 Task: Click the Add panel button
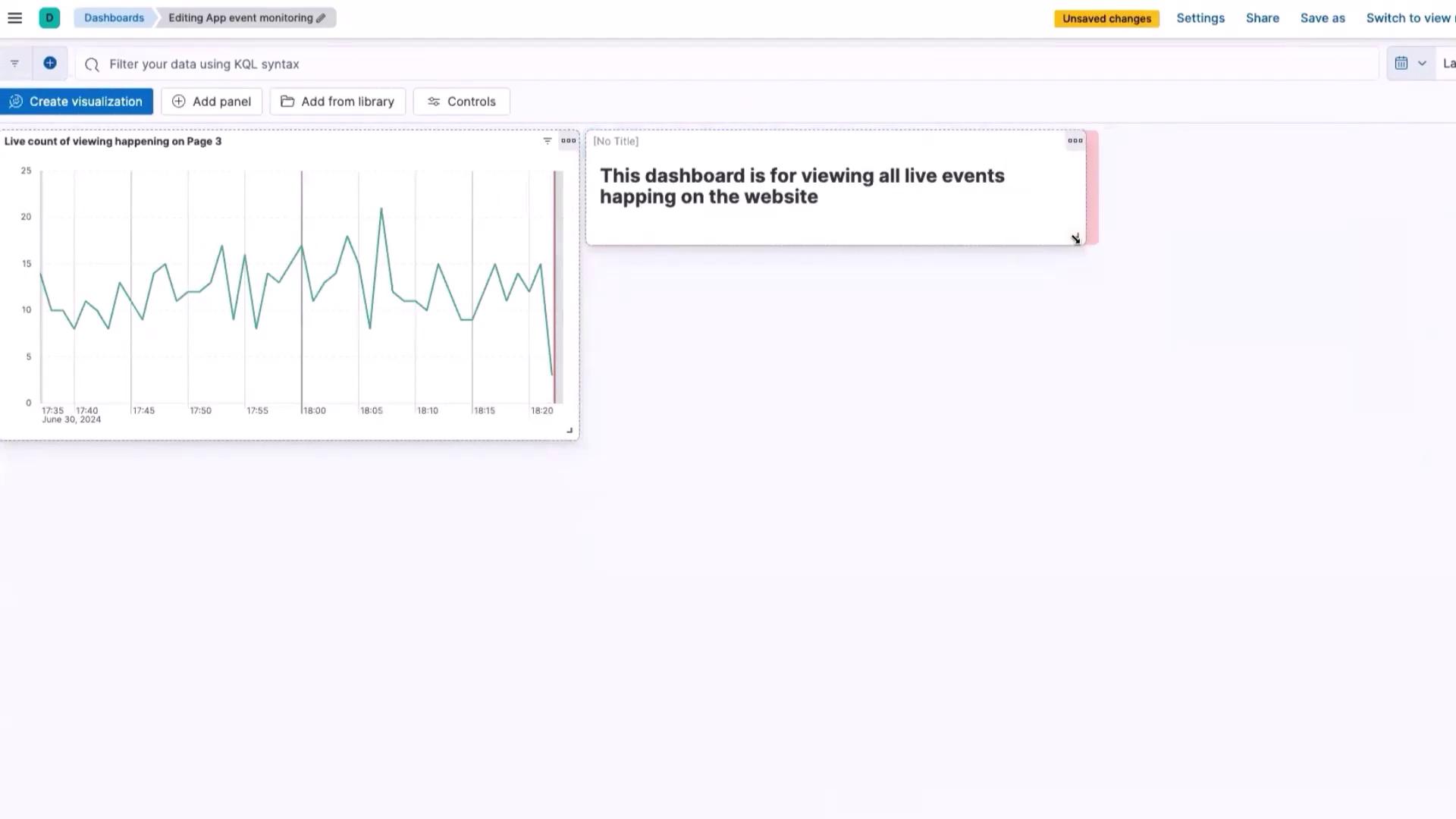pyautogui.click(x=212, y=102)
